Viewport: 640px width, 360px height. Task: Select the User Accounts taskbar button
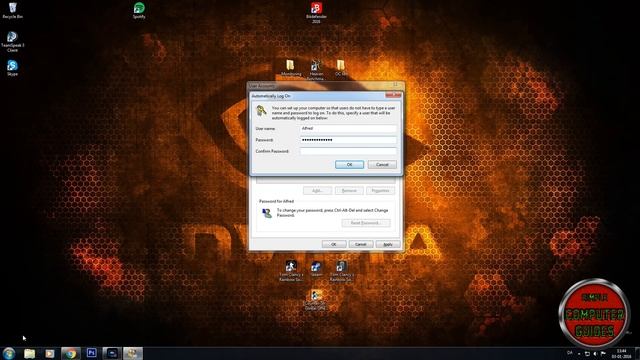click(133, 353)
